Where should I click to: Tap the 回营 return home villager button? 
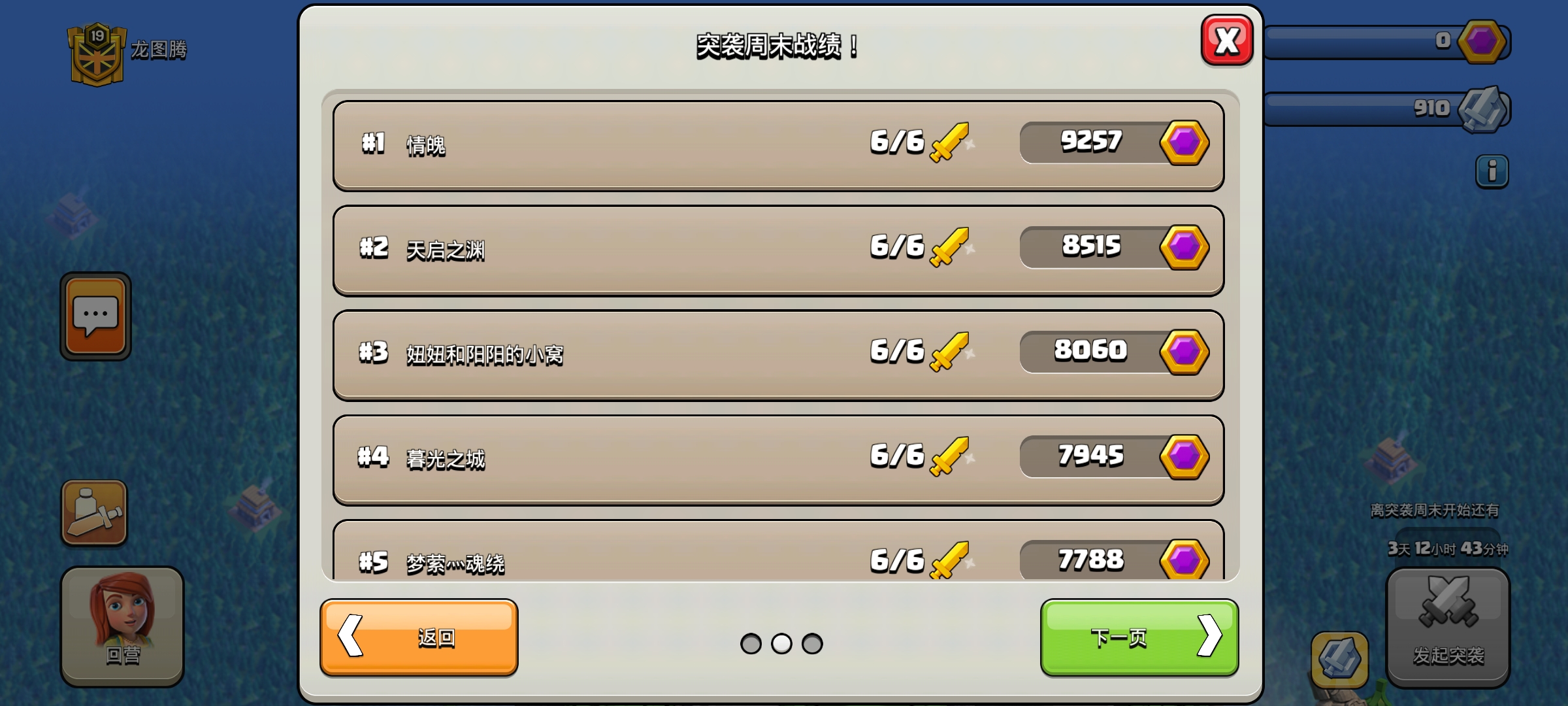click(x=122, y=626)
